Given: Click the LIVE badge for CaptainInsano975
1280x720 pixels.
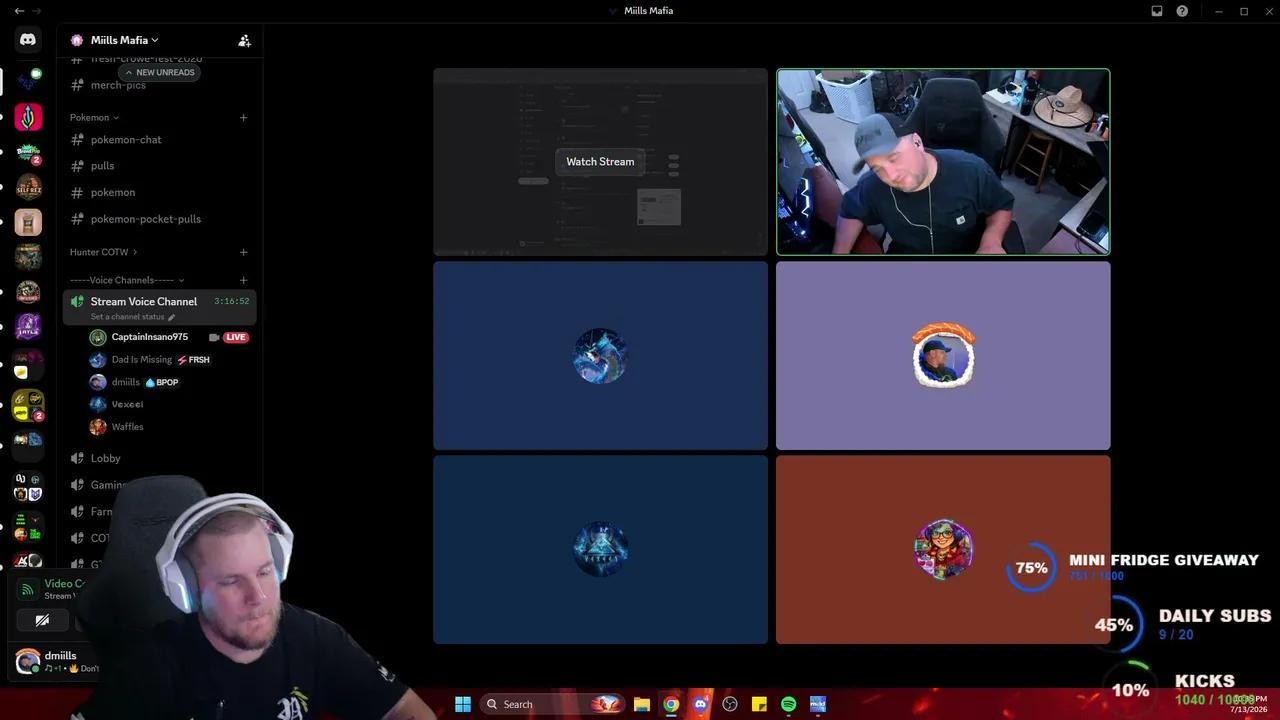Looking at the screenshot, I should (x=235, y=337).
